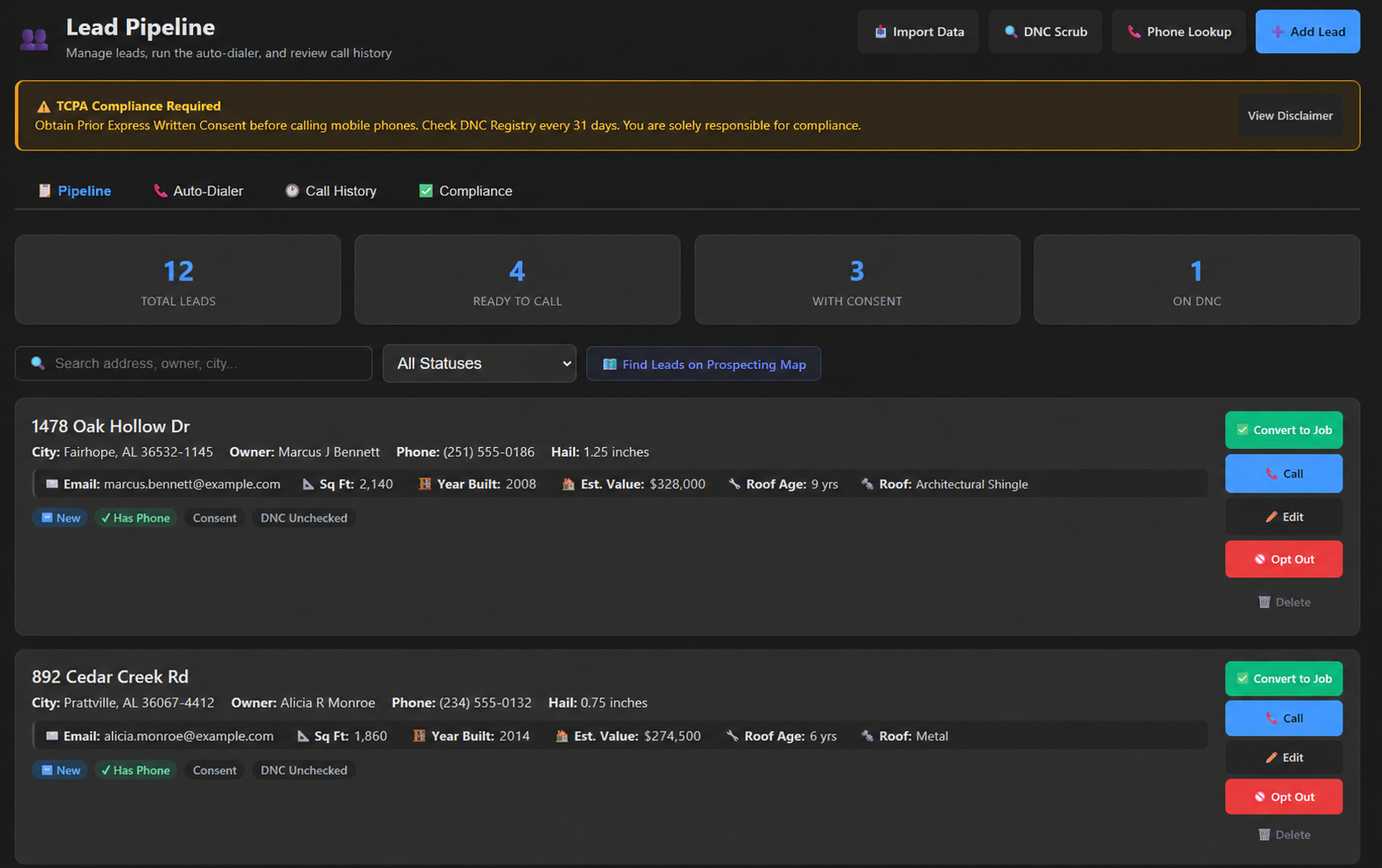Open Phone Lookup
This screenshot has height=868, width=1382.
click(1178, 31)
